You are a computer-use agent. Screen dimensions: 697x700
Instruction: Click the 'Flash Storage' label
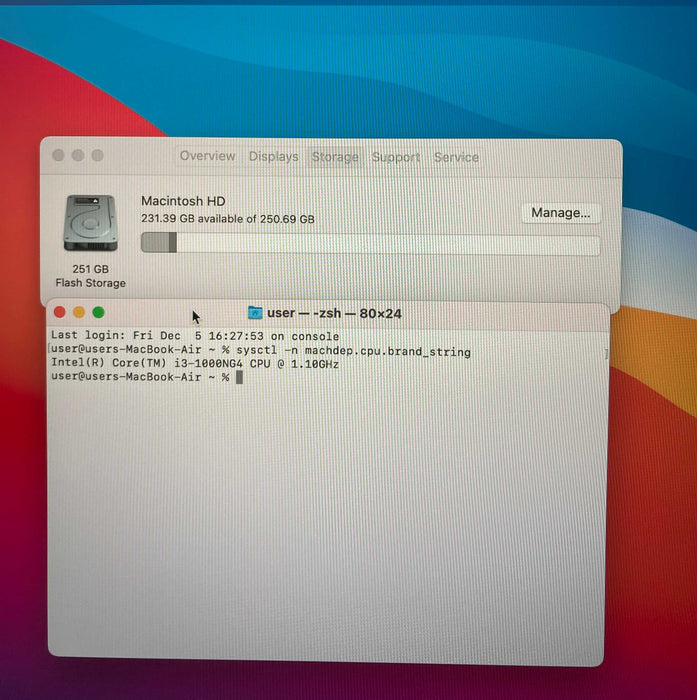click(91, 283)
